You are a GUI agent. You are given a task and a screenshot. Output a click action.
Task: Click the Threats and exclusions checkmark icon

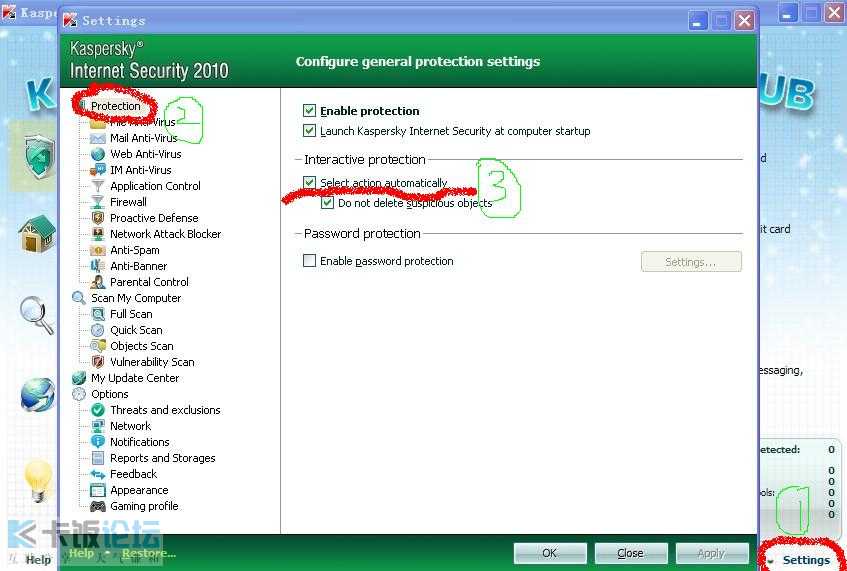click(98, 410)
